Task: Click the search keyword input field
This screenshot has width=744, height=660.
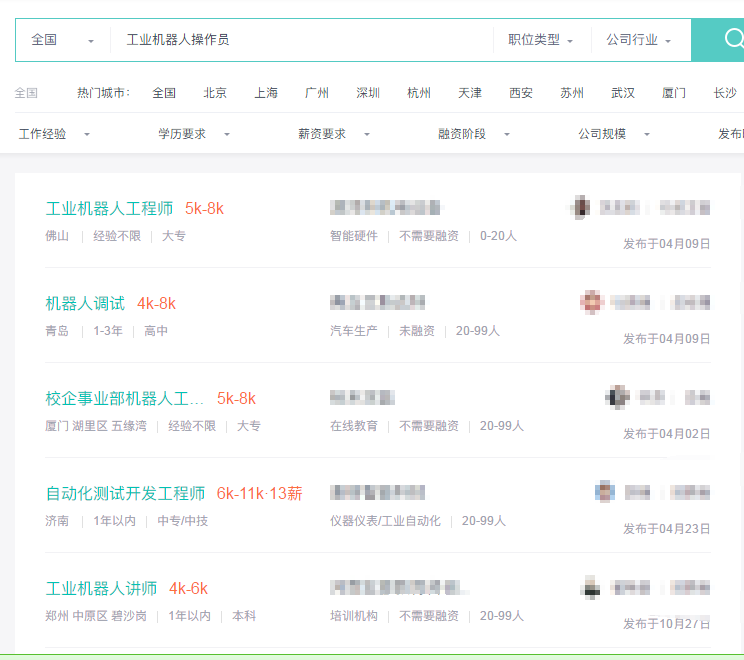Action: (300, 40)
